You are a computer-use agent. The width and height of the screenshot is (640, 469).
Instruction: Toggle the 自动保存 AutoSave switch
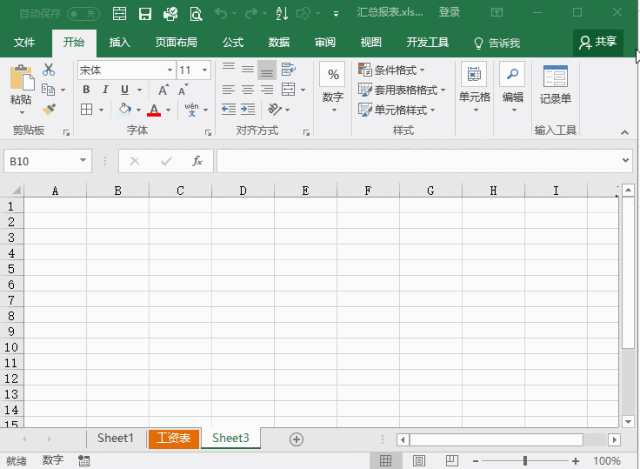(83, 13)
